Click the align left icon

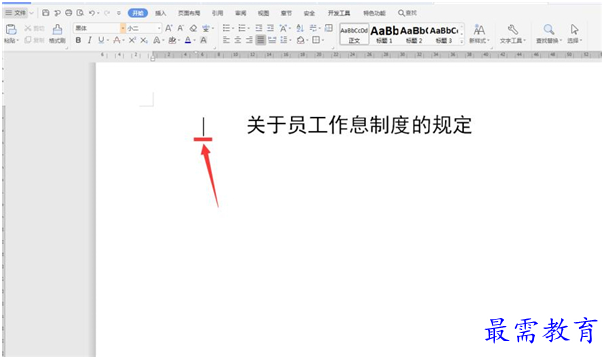click(226, 40)
